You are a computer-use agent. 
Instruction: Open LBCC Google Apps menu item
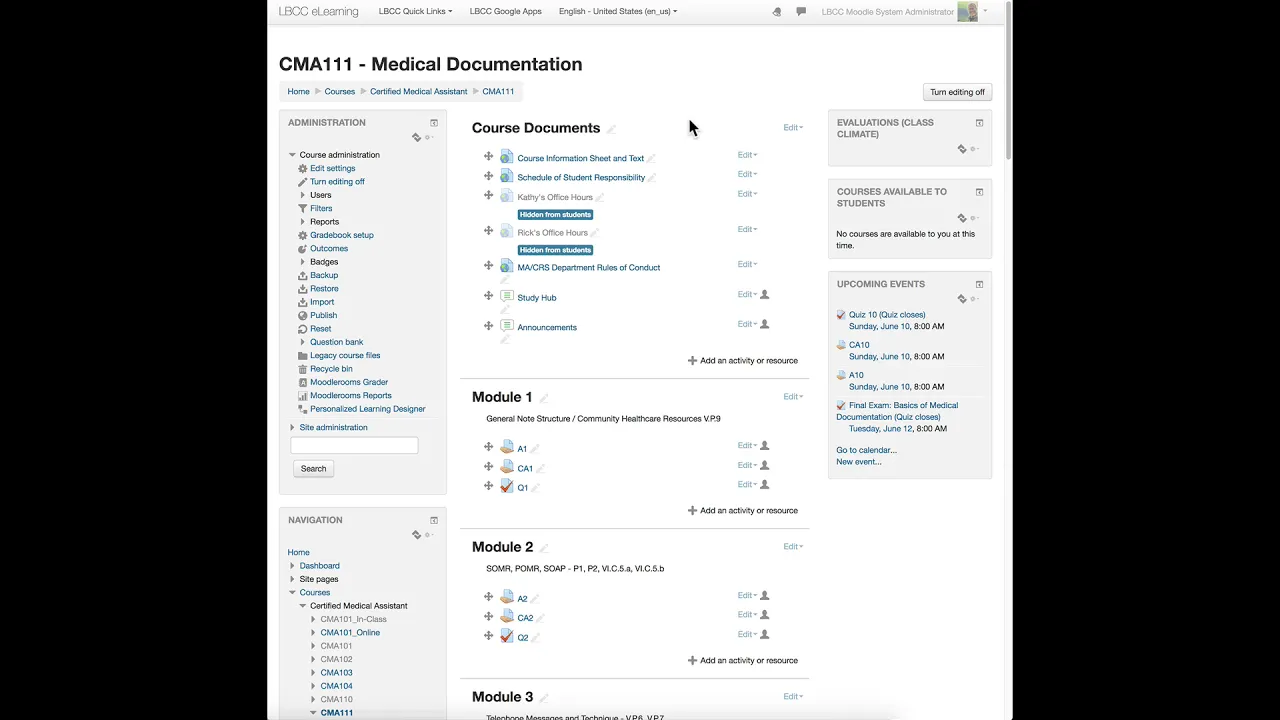[506, 11]
